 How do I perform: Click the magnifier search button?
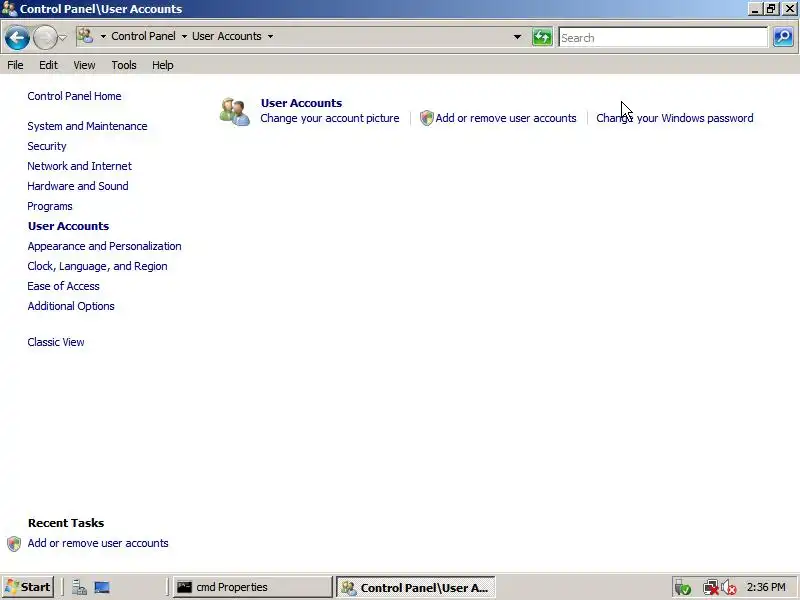click(x=783, y=37)
